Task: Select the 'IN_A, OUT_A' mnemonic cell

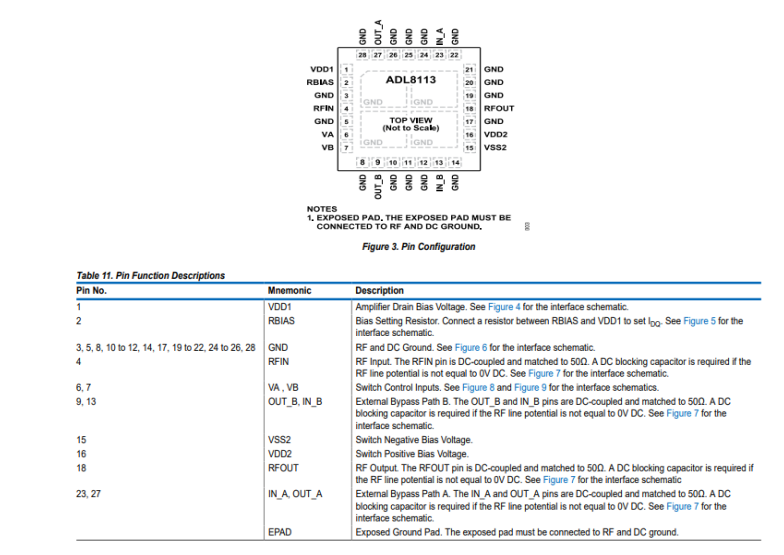Action: 295,494
